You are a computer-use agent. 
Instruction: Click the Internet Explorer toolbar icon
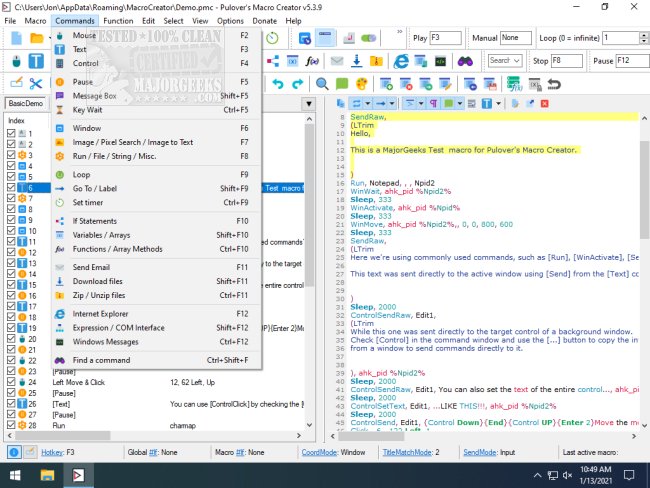click(x=400, y=61)
